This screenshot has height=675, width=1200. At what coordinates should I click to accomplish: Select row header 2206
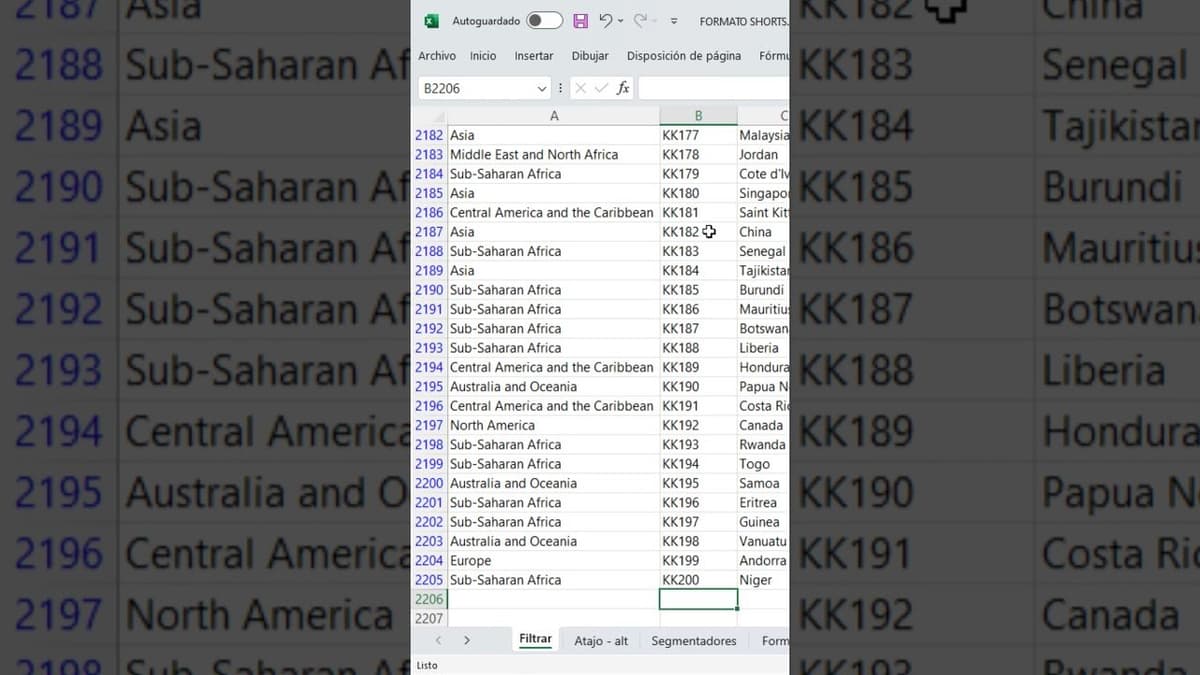point(429,599)
